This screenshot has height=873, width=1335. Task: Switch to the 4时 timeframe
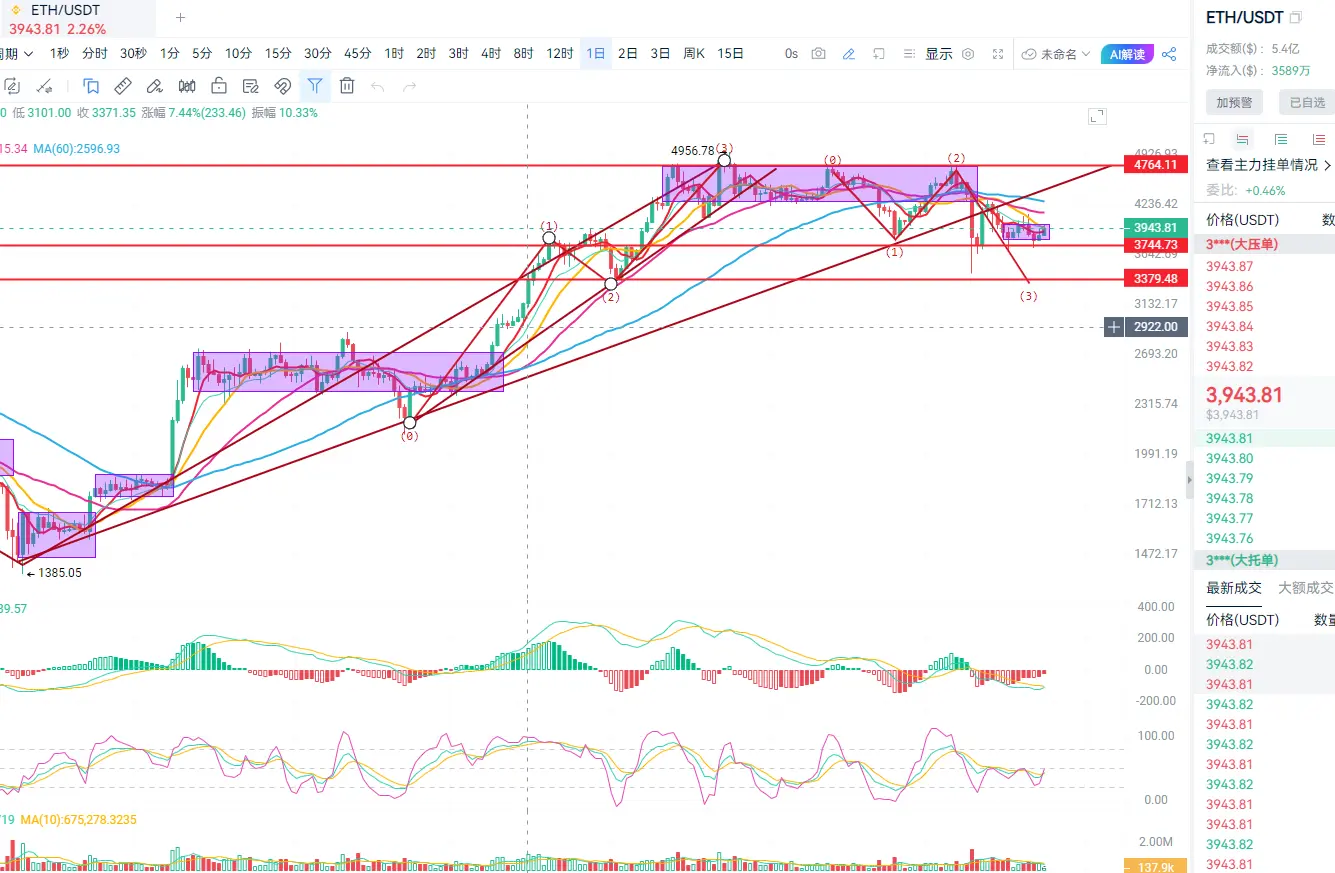tap(490, 54)
